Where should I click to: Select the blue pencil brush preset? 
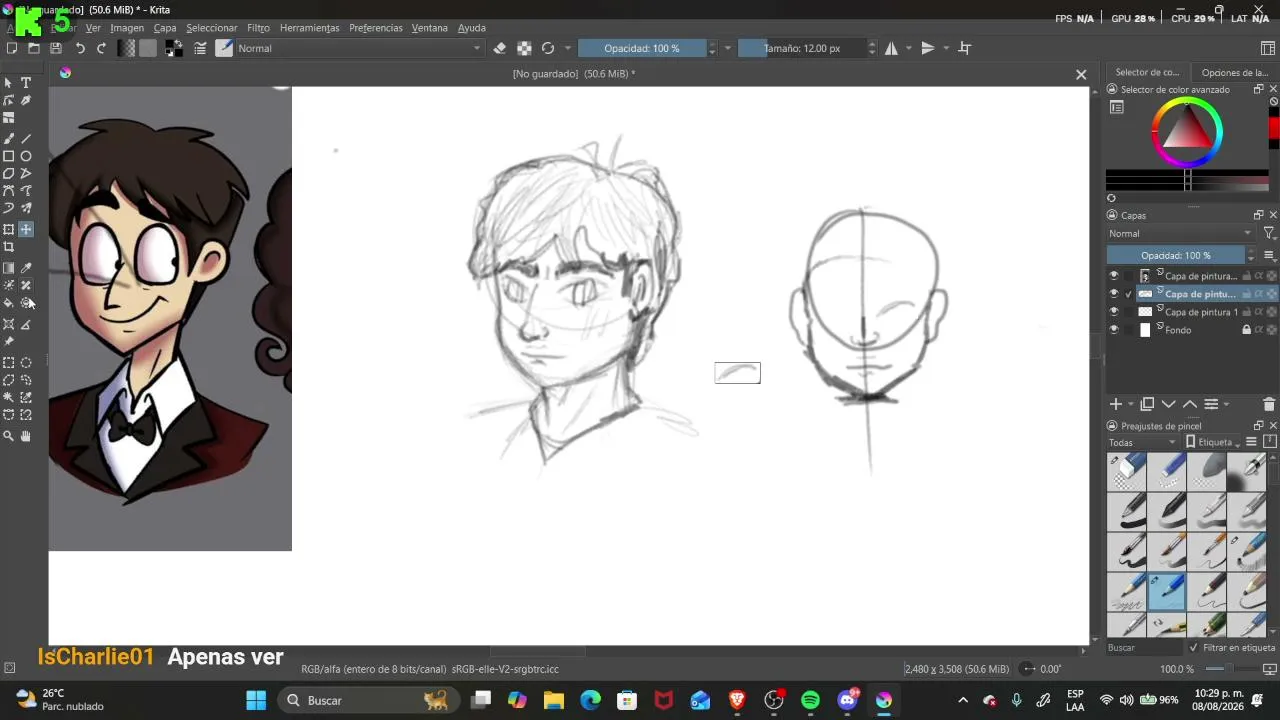pos(1166,591)
